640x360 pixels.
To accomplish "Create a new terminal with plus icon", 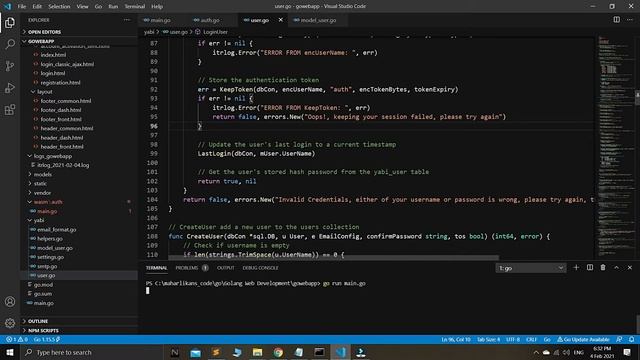I will (576, 267).
